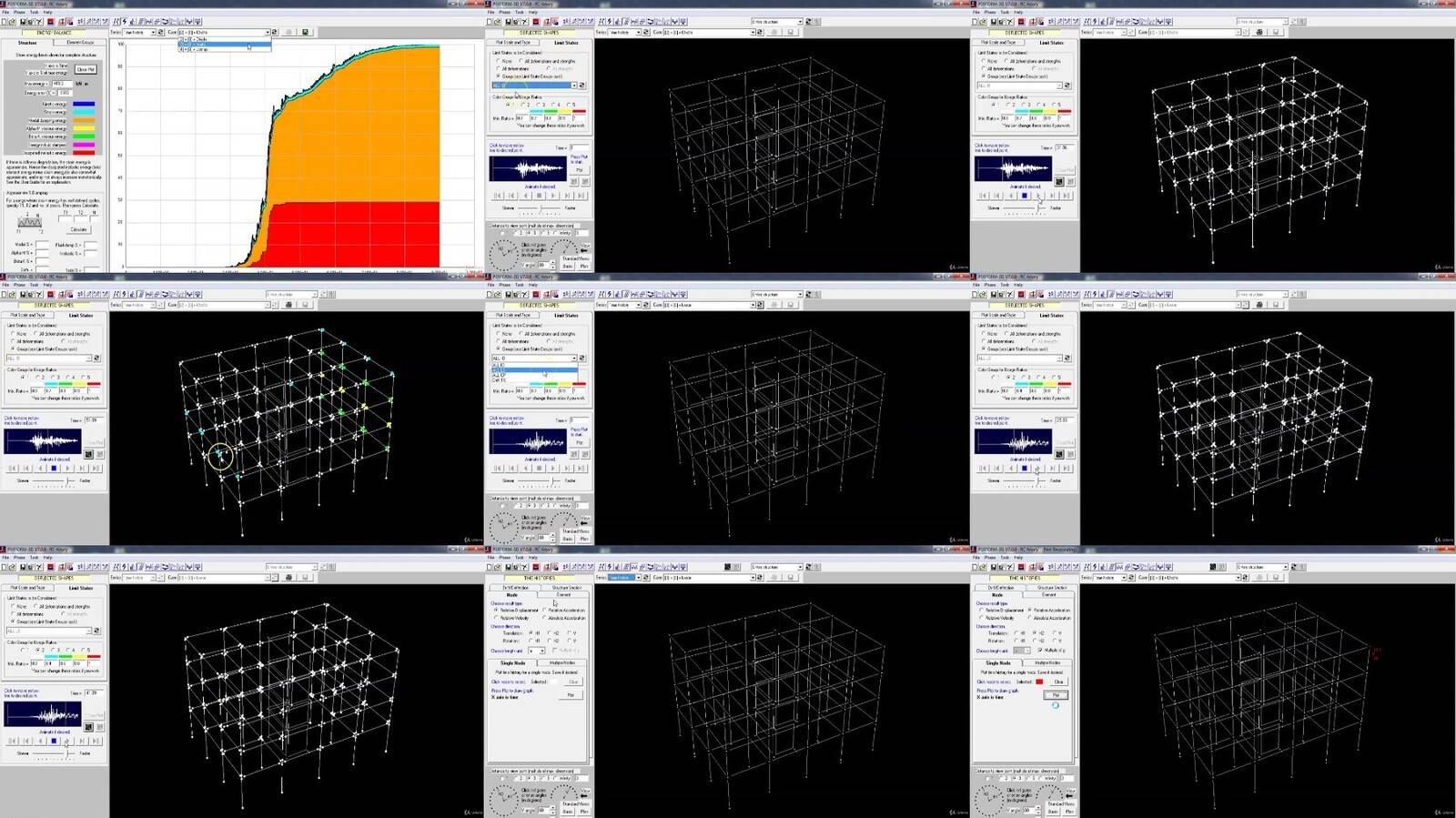Click Plan standard view button in open-list window
1456x818 pixels.
(x=583, y=539)
